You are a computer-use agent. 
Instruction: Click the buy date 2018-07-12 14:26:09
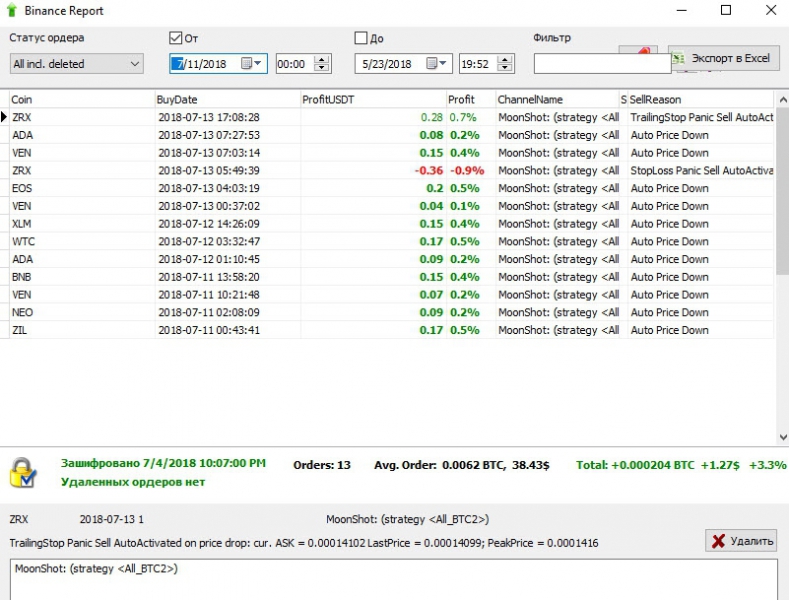(x=209, y=223)
